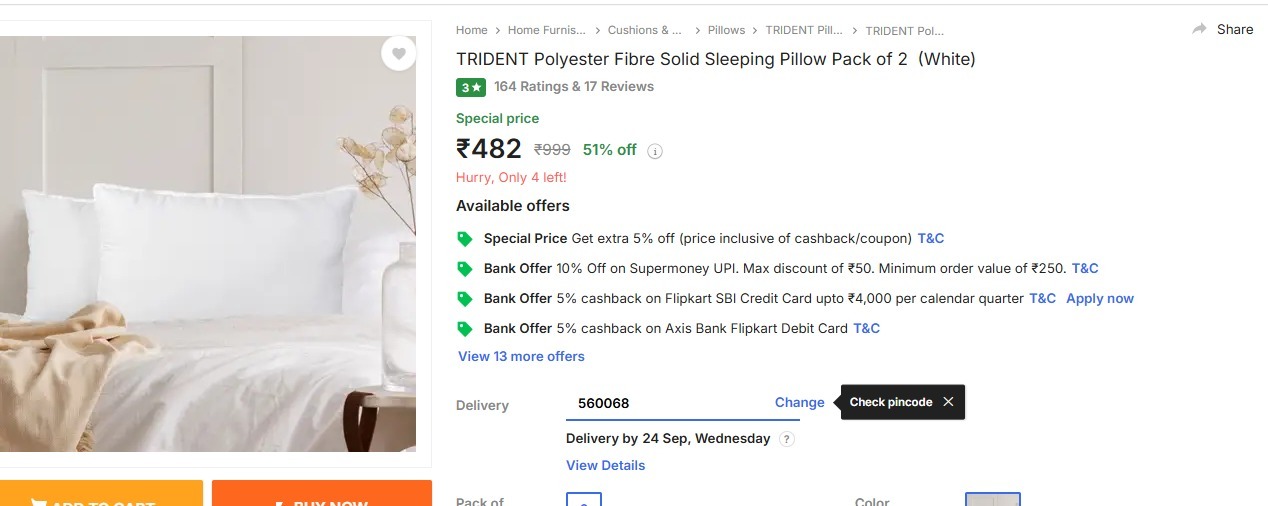Screen dimensions: 1268x506
Task: Click the Special Price offer tag icon
Action: point(465,239)
